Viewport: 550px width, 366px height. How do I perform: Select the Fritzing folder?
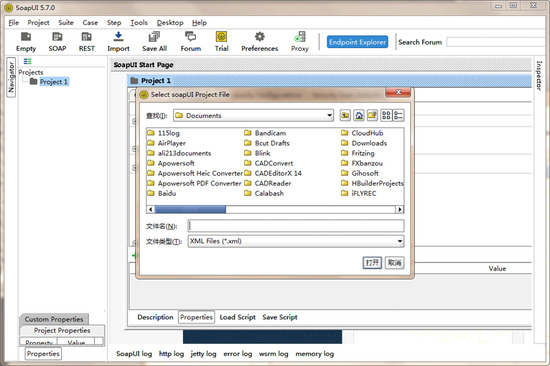358,153
